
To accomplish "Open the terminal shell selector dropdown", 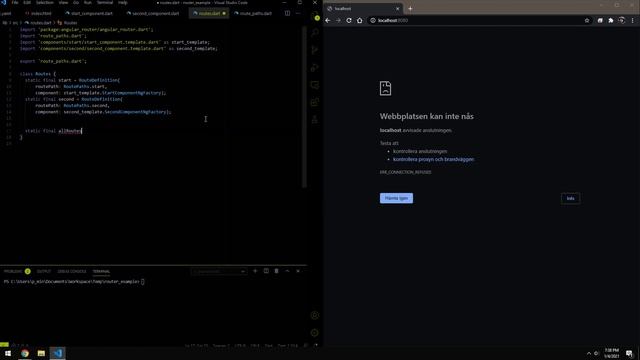I will click(x=219, y=271).
